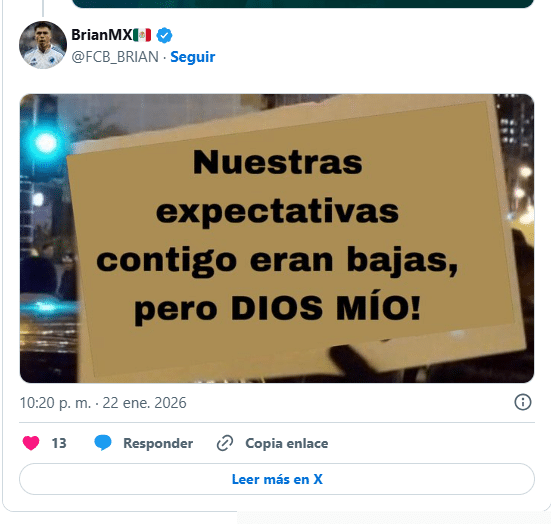Click the blue reply speech bubble icon

(103, 443)
